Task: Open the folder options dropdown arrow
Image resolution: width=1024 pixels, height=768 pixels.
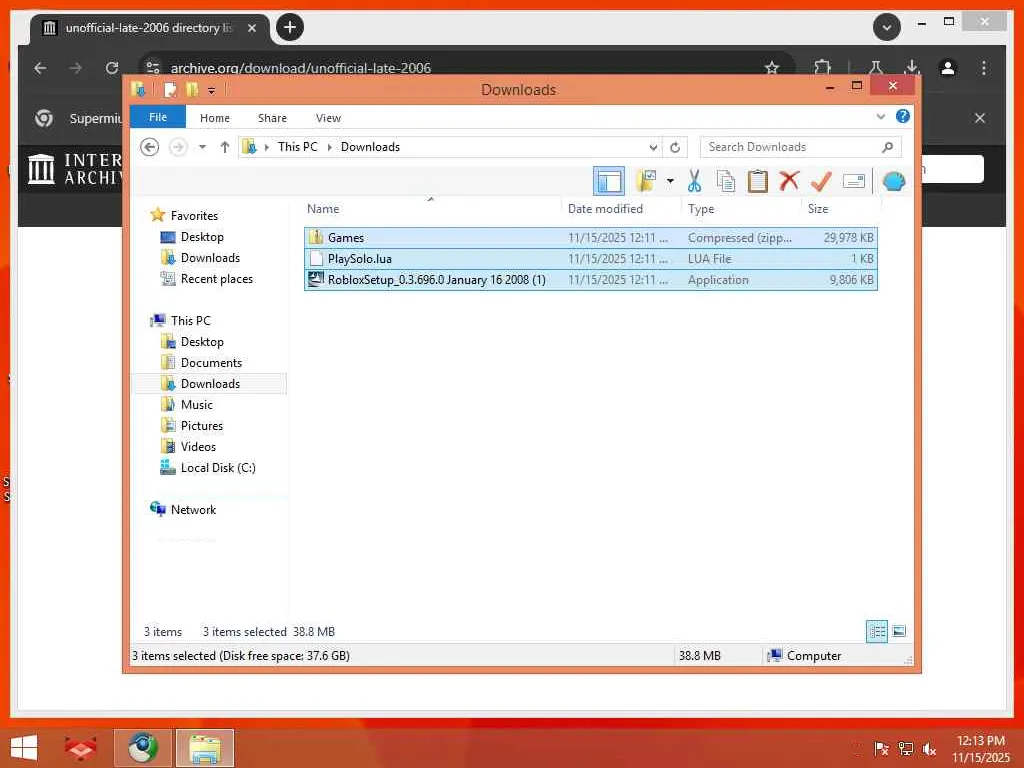Action: pos(670,181)
